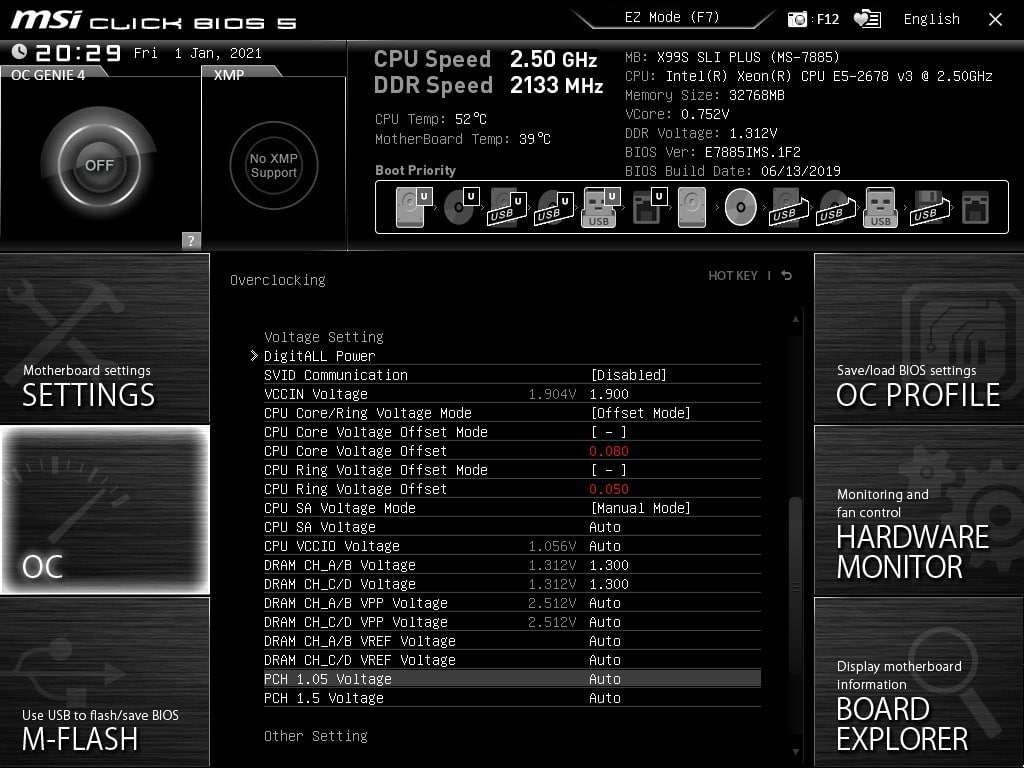Select the UEFI CD/DVD boot device icon
This screenshot has width=1024, height=768.
(x=461, y=207)
